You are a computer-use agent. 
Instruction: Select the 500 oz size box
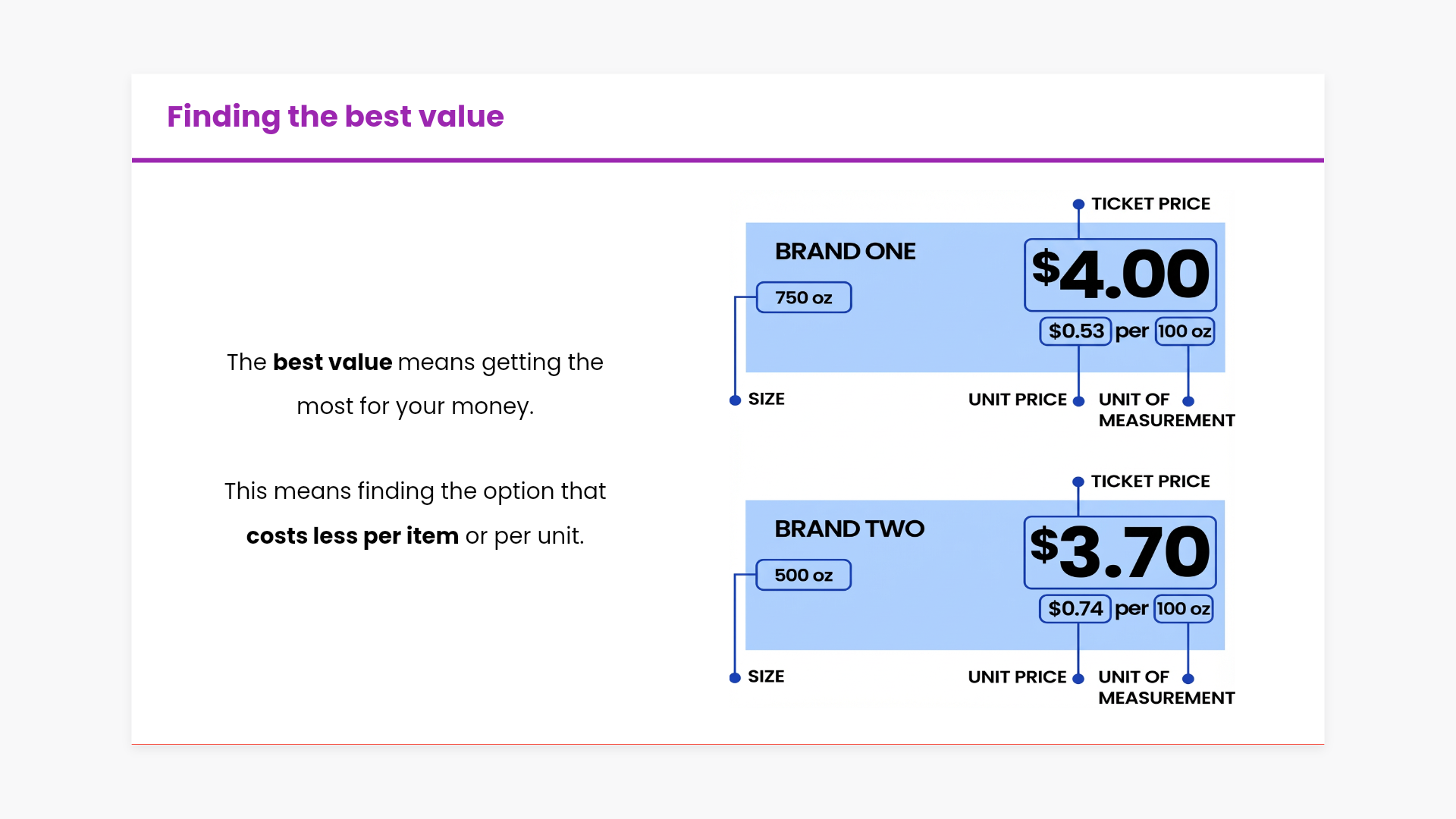click(803, 576)
